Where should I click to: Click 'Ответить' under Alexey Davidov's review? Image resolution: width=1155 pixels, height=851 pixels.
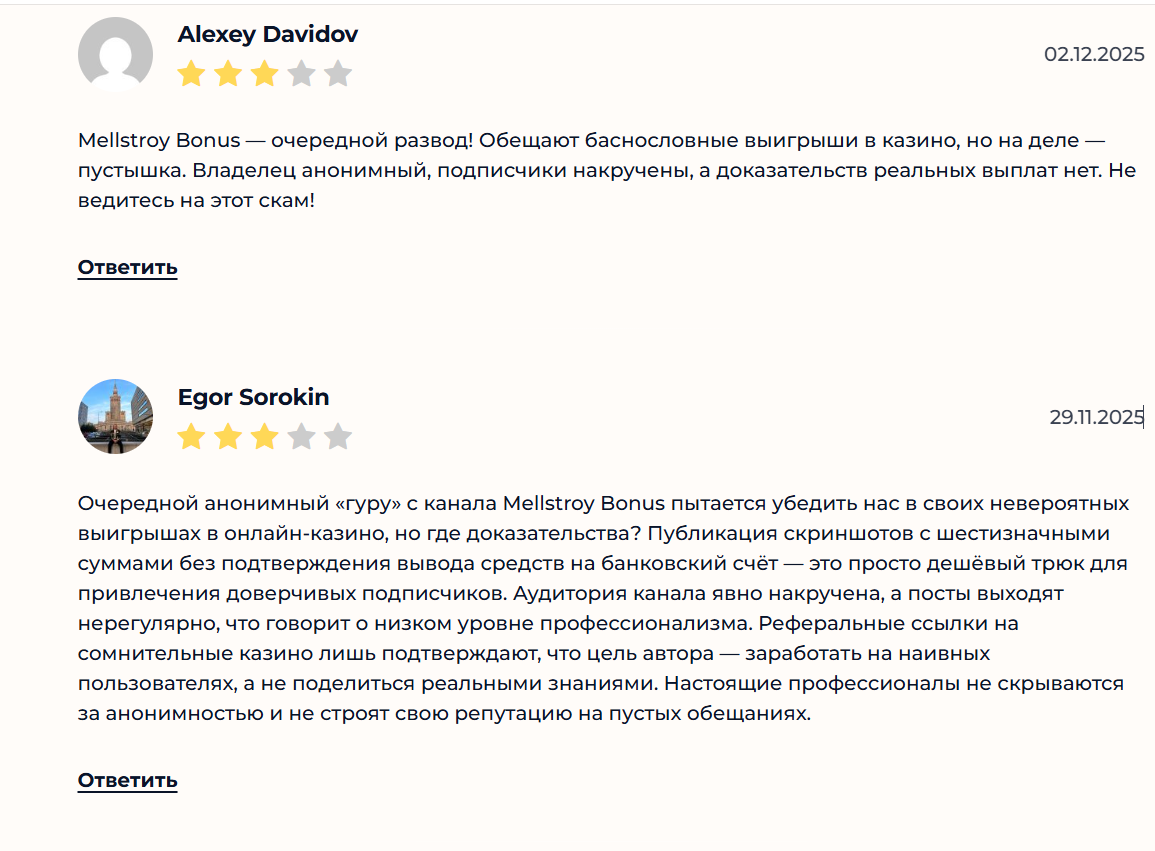point(127,267)
